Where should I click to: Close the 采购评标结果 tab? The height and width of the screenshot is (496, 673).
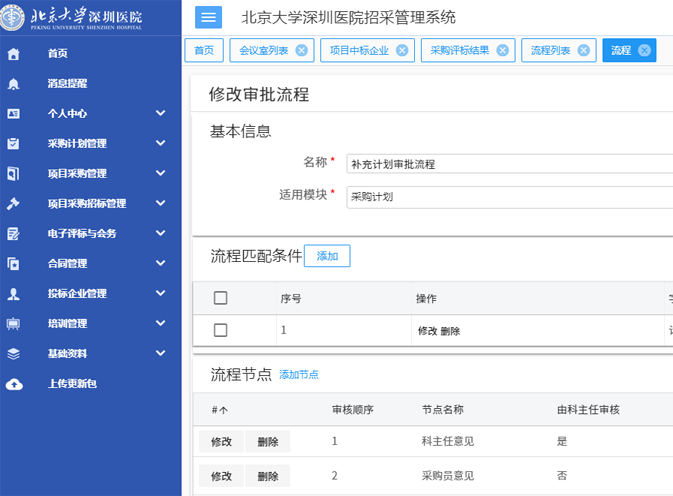502,50
